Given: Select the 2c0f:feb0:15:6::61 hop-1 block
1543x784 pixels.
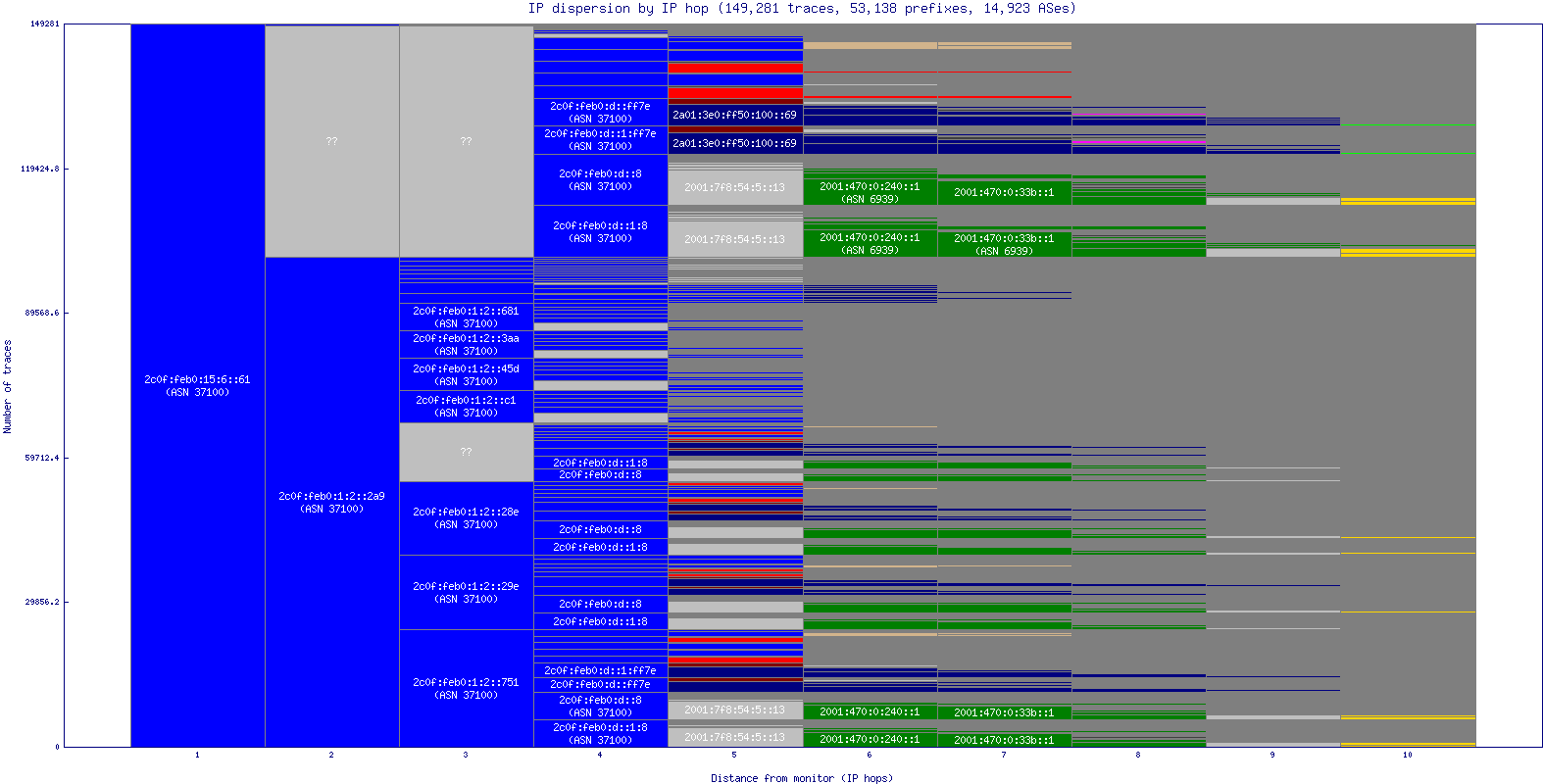Looking at the screenshot, I should [x=198, y=385].
